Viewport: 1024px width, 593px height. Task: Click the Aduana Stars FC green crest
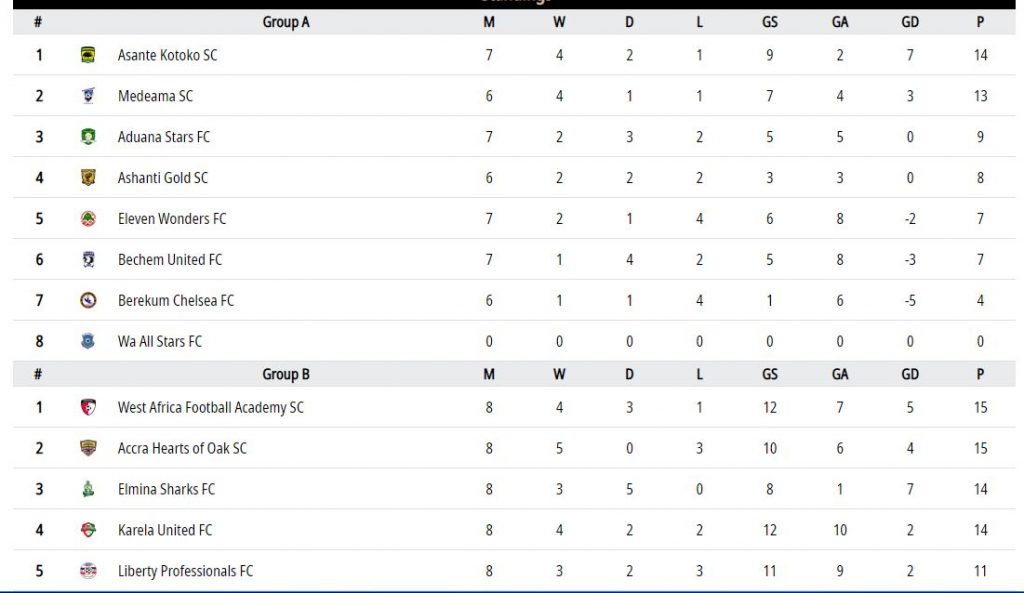point(88,136)
